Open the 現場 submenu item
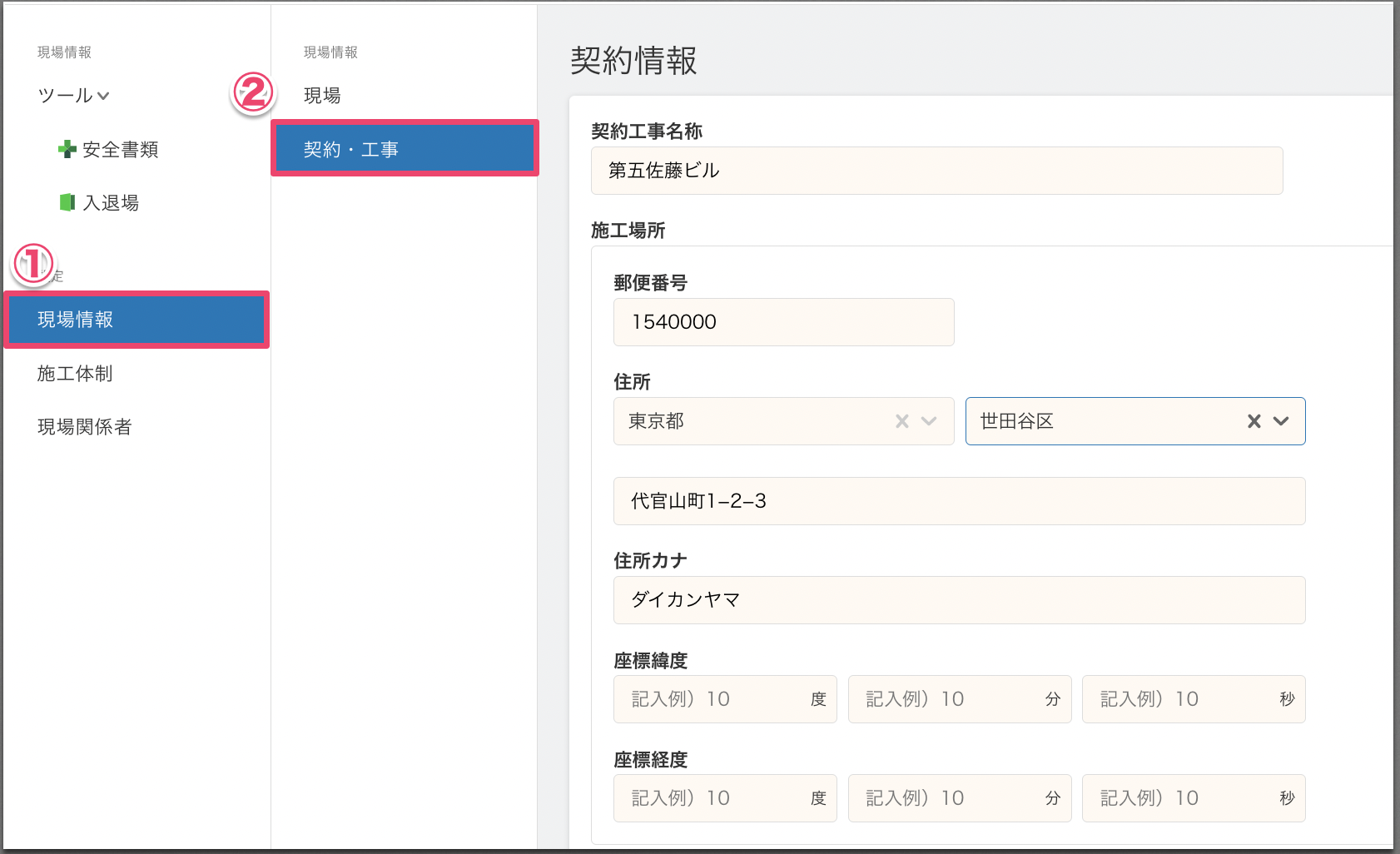Image resolution: width=1400 pixels, height=854 pixels. pos(322,96)
